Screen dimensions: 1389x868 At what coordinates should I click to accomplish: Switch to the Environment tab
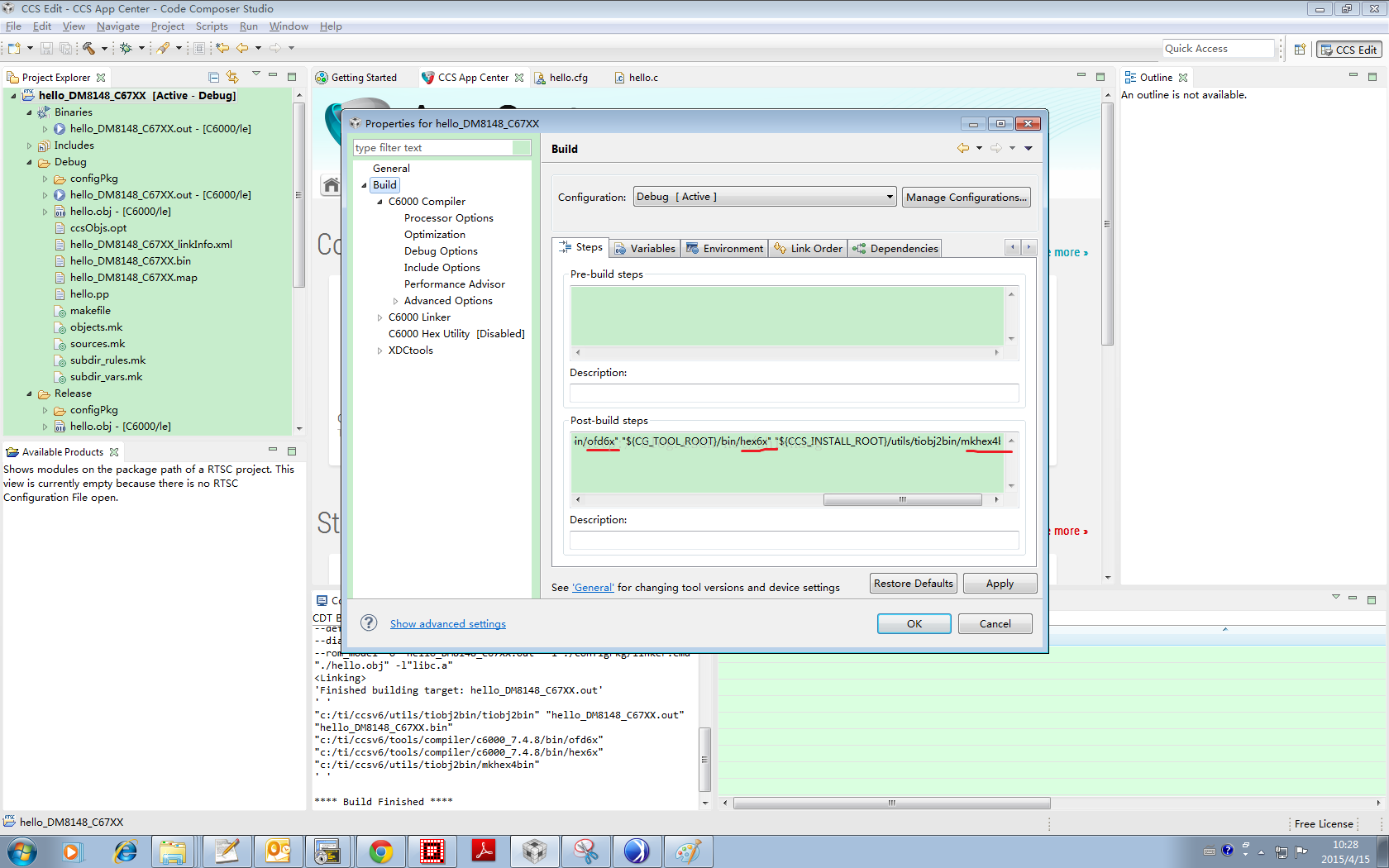pyautogui.click(x=724, y=249)
